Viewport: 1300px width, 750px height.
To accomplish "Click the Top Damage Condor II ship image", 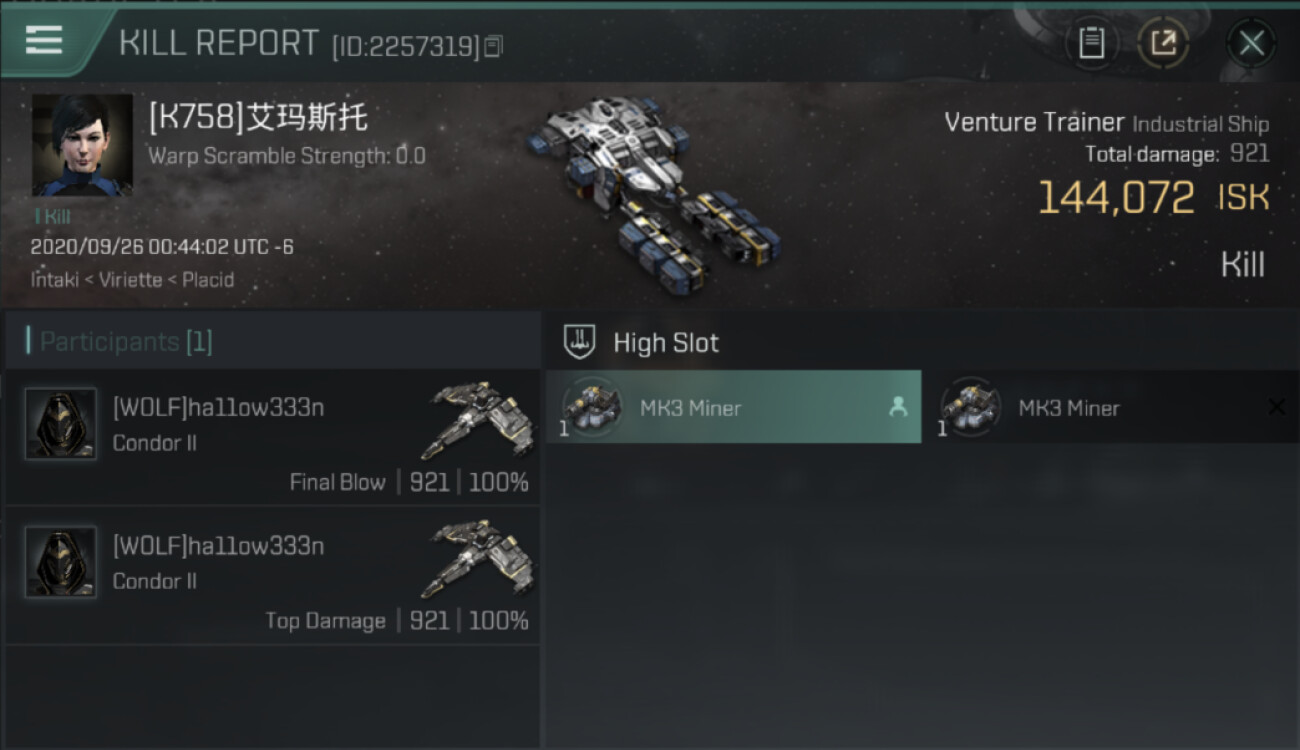I will pyautogui.click(x=477, y=557).
